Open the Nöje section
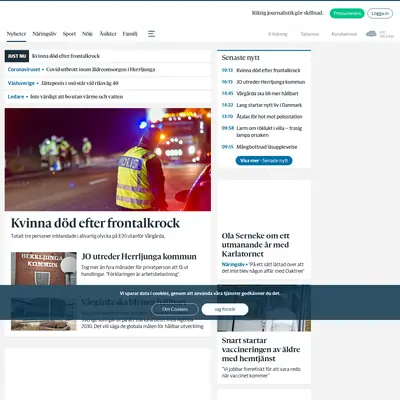 point(87,34)
